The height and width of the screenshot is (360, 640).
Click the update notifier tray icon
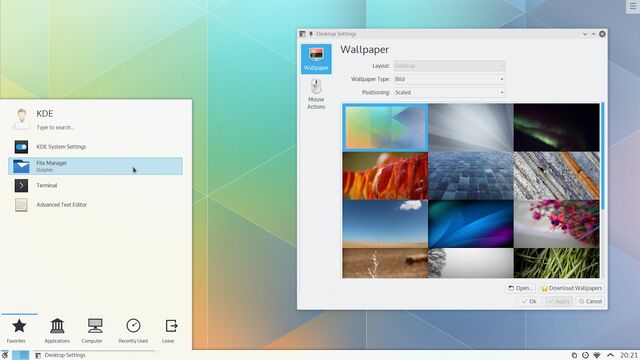[x=585, y=355]
